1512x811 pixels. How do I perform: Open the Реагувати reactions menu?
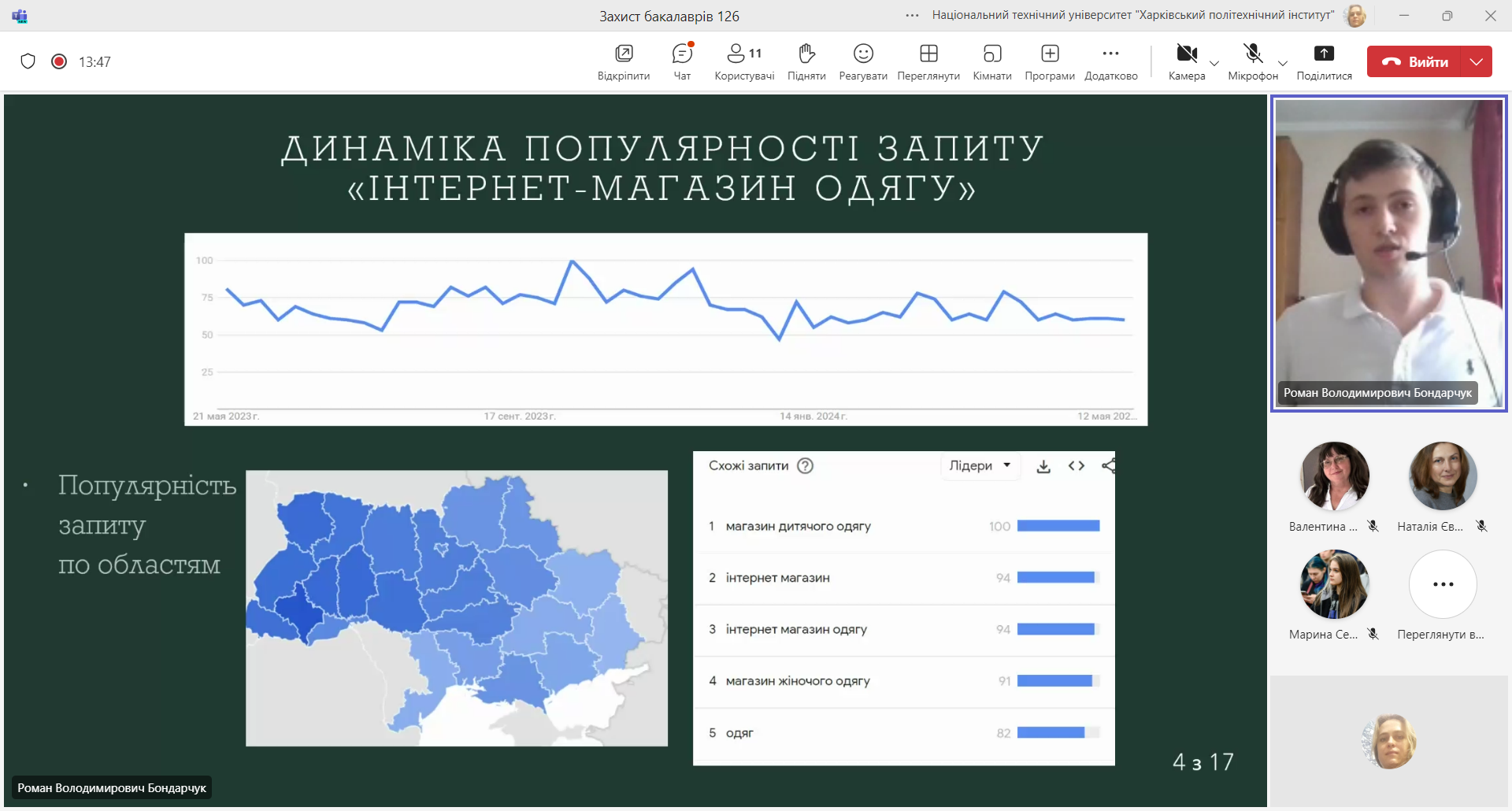(863, 61)
